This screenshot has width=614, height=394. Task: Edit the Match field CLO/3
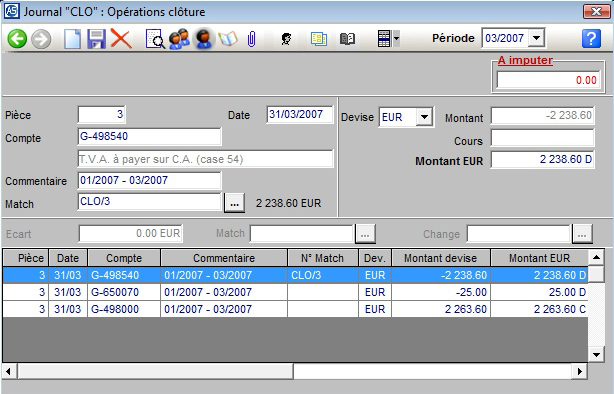[x=149, y=202]
